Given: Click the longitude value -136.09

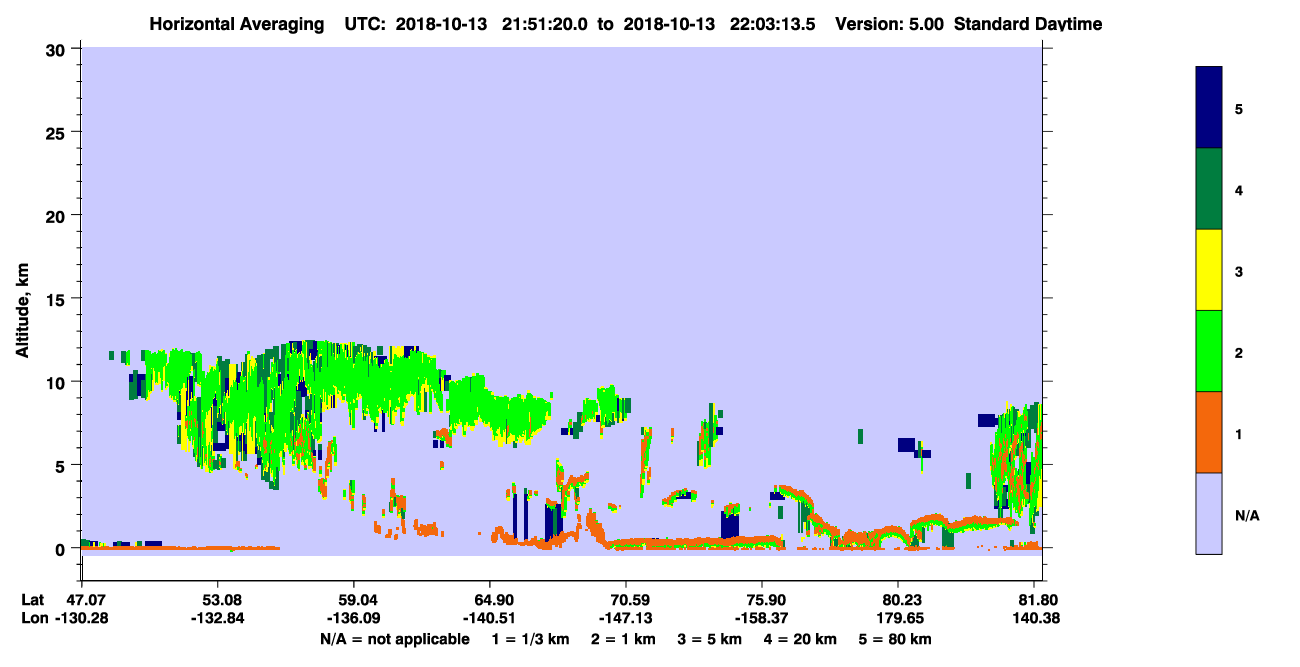Looking at the screenshot, I should [x=354, y=618].
